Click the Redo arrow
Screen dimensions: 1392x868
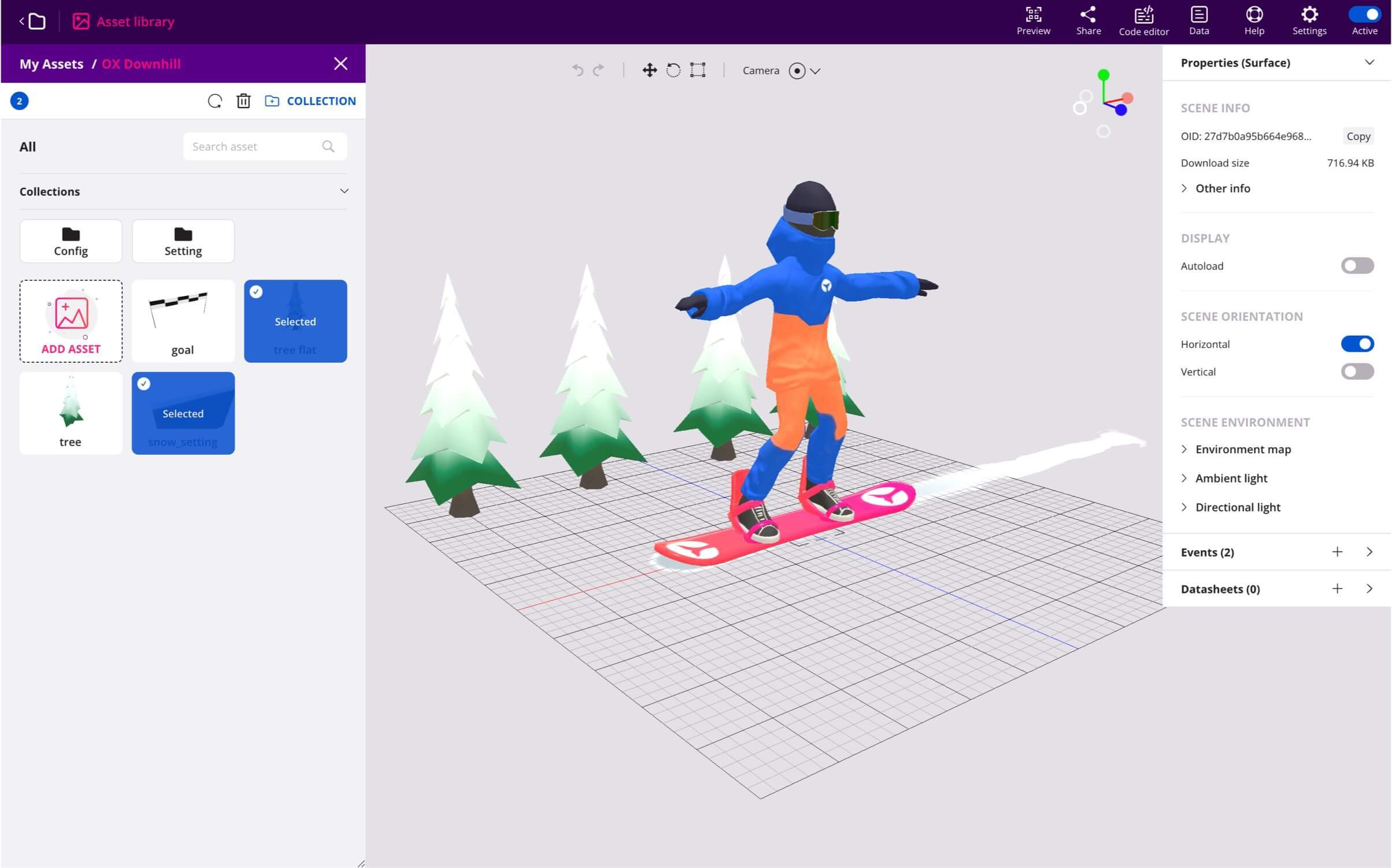[x=599, y=71]
